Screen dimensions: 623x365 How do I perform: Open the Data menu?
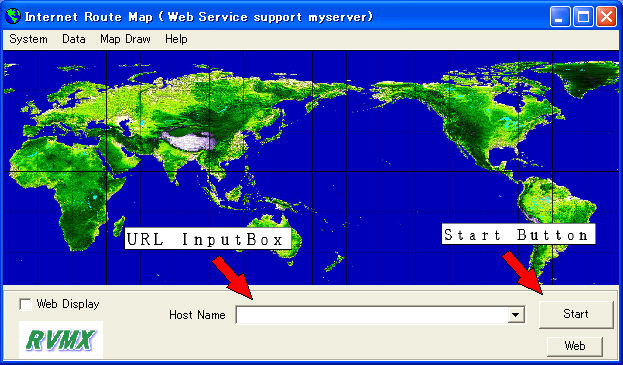click(74, 39)
